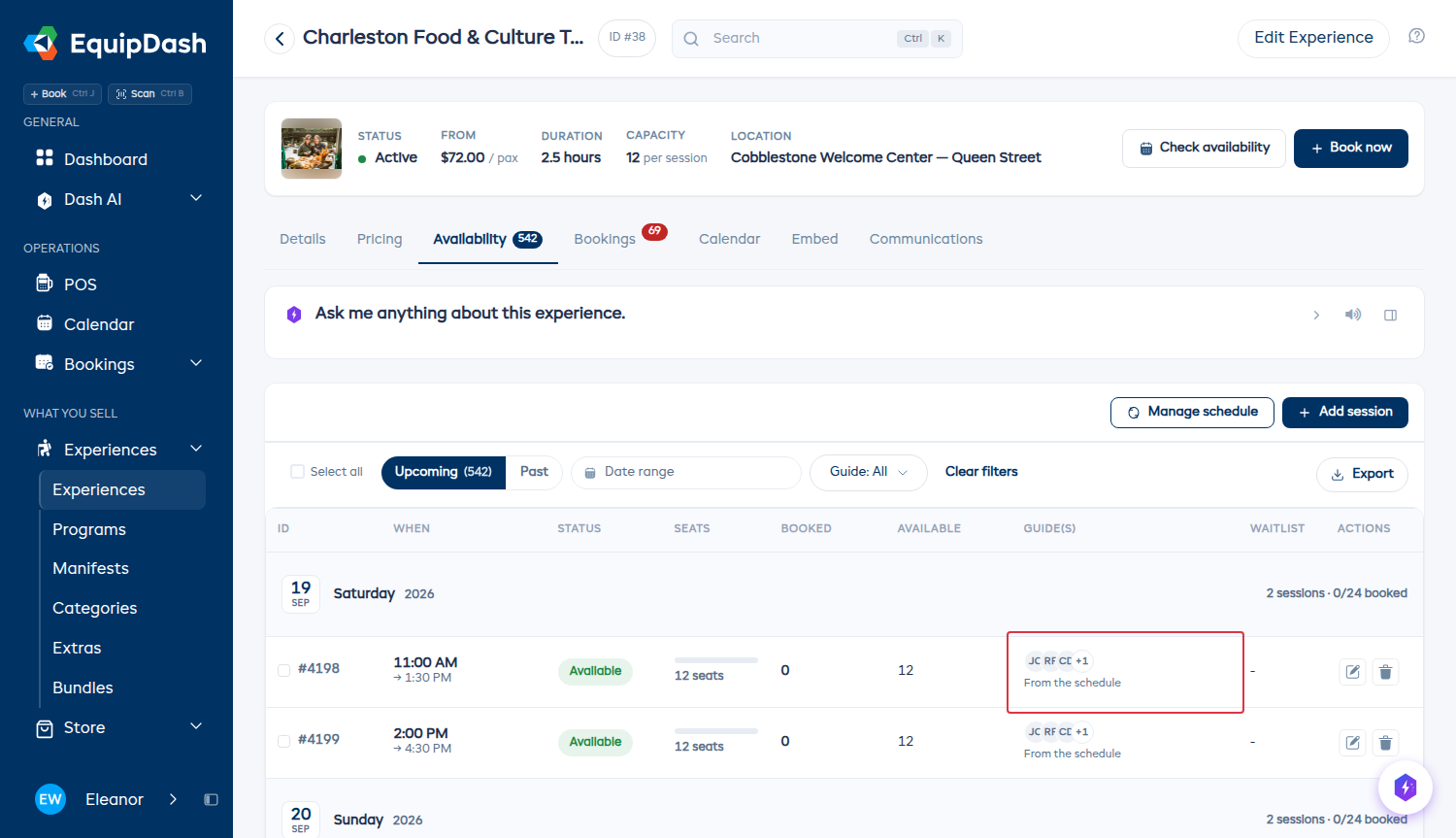The width and height of the screenshot is (1456, 838).
Task: Delete session #4199 with trash icon
Action: (1385, 743)
